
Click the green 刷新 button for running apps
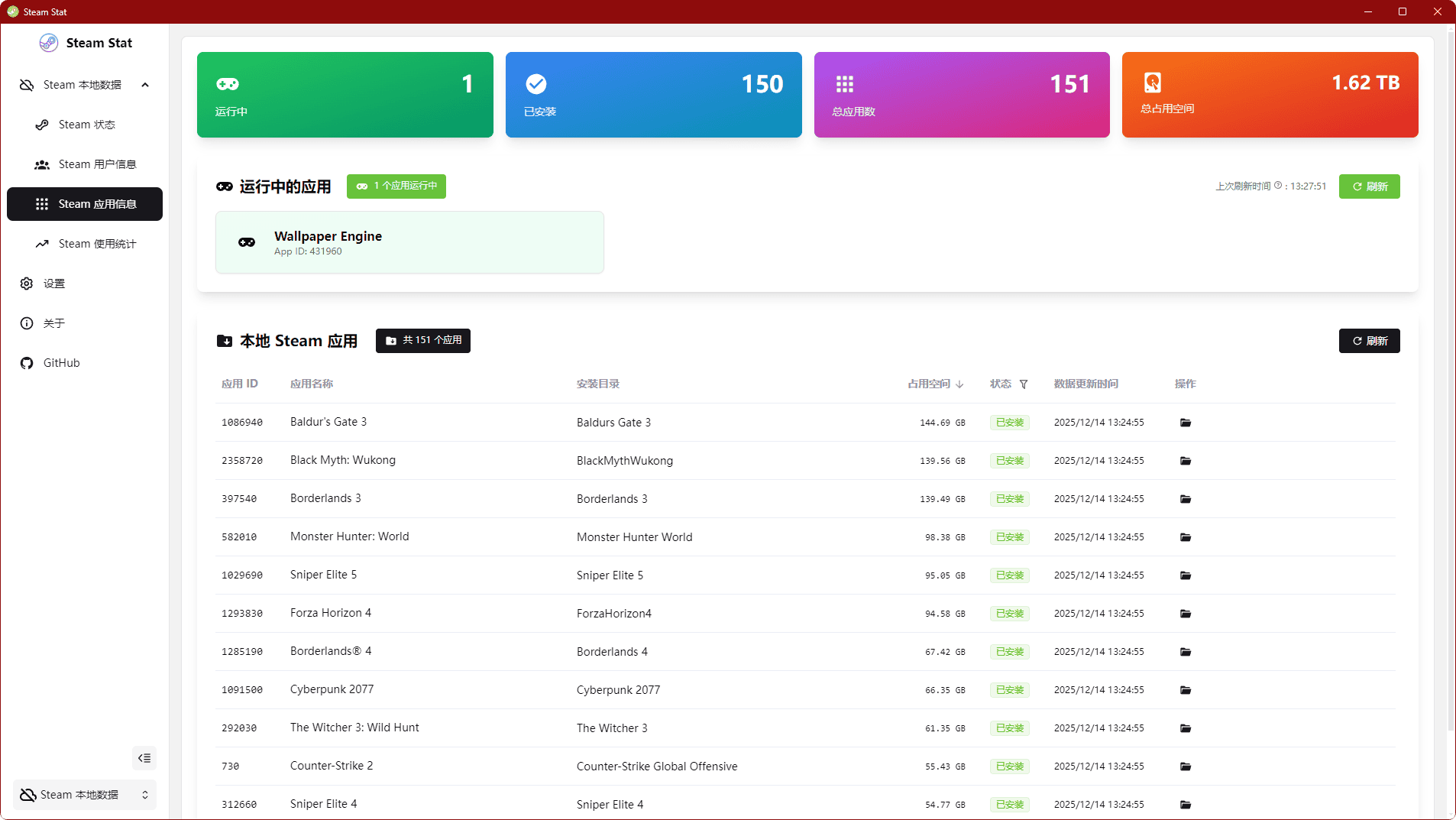(x=1369, y=186)
